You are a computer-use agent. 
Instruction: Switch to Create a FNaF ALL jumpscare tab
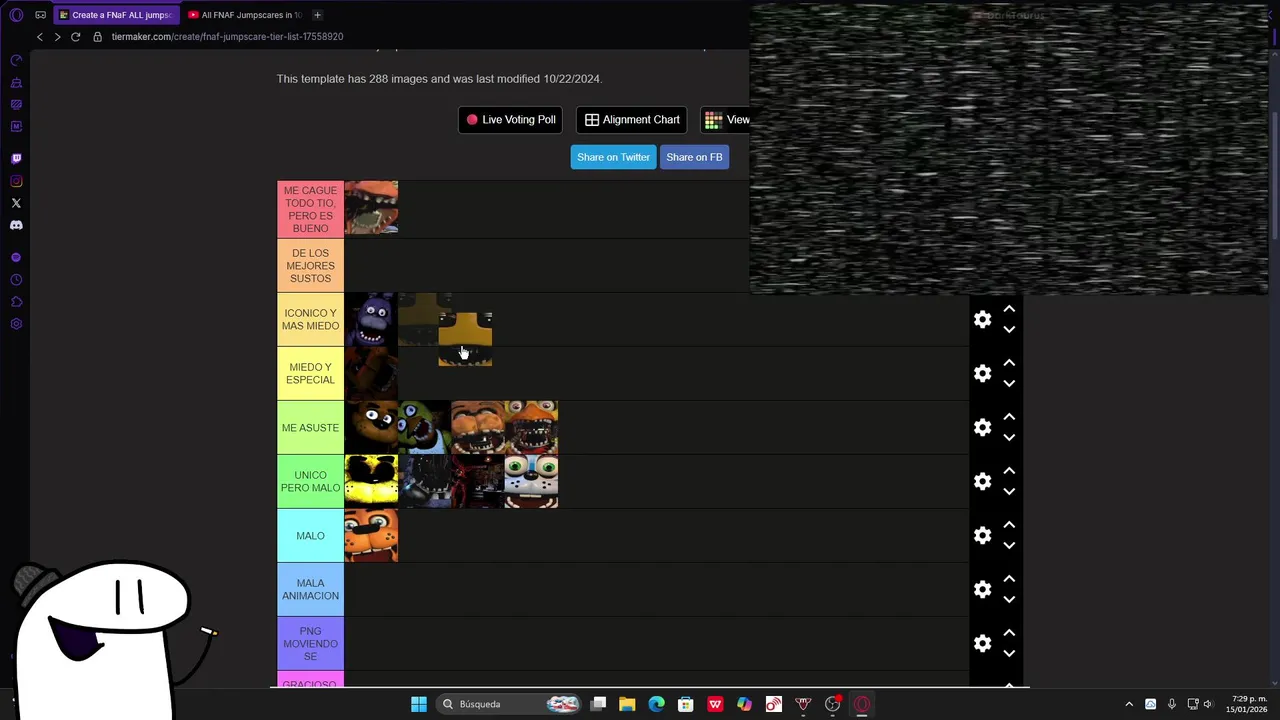(x=115, y=15)
